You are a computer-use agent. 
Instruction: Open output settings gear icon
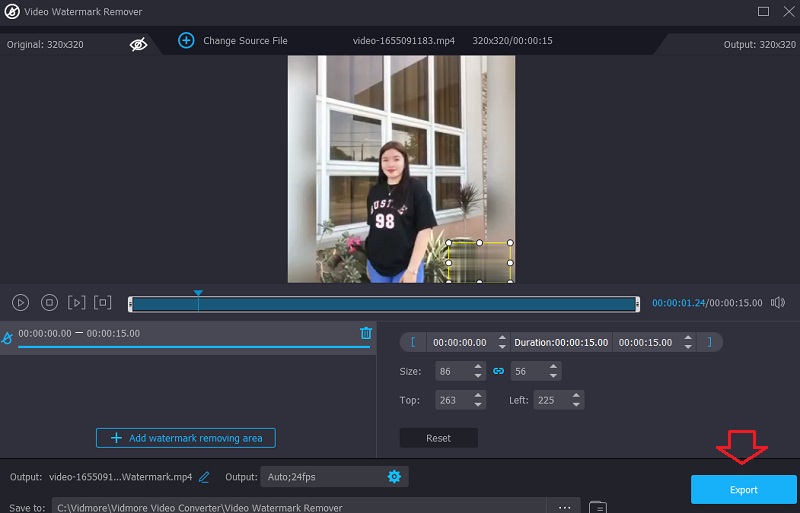pos(394,477)
